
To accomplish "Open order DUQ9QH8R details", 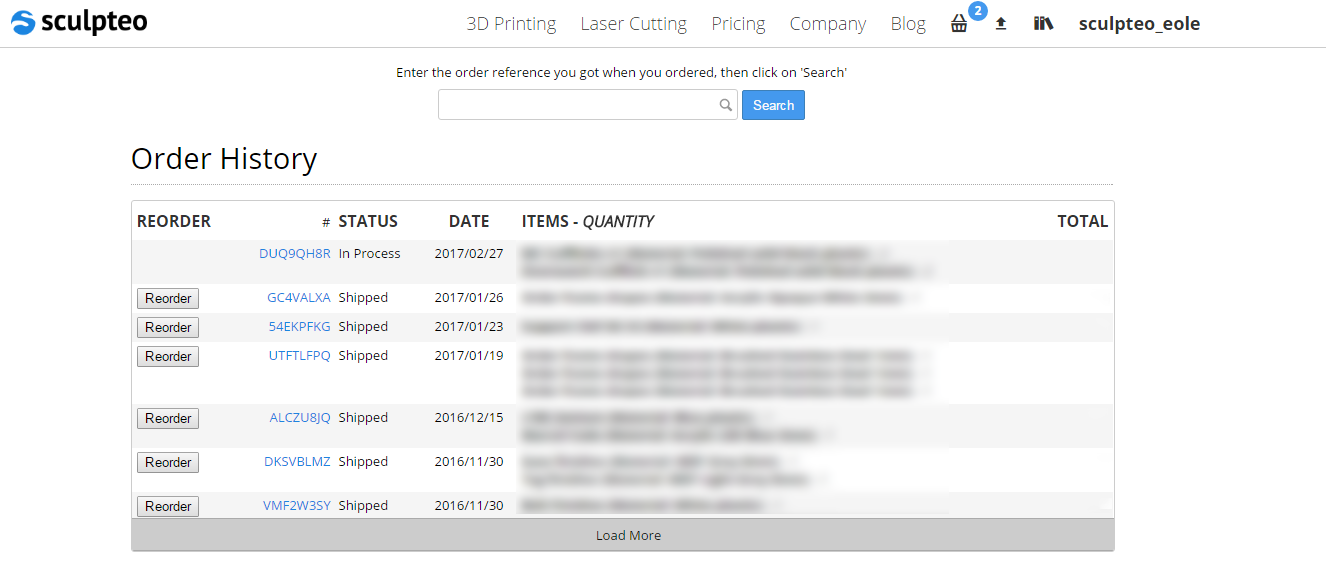I will (x=295, y=254).
